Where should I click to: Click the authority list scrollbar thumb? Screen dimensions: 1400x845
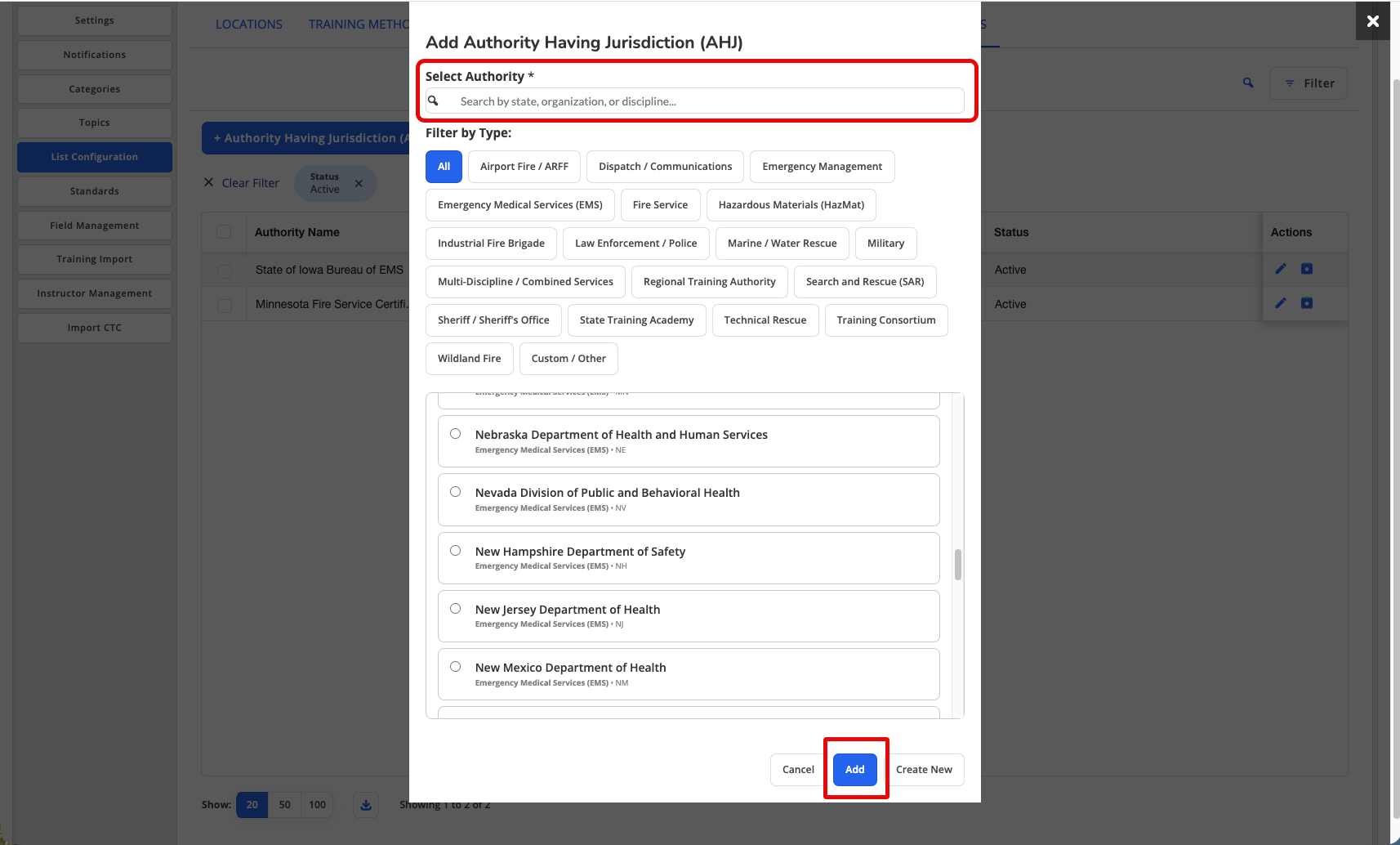coord(958,564)
